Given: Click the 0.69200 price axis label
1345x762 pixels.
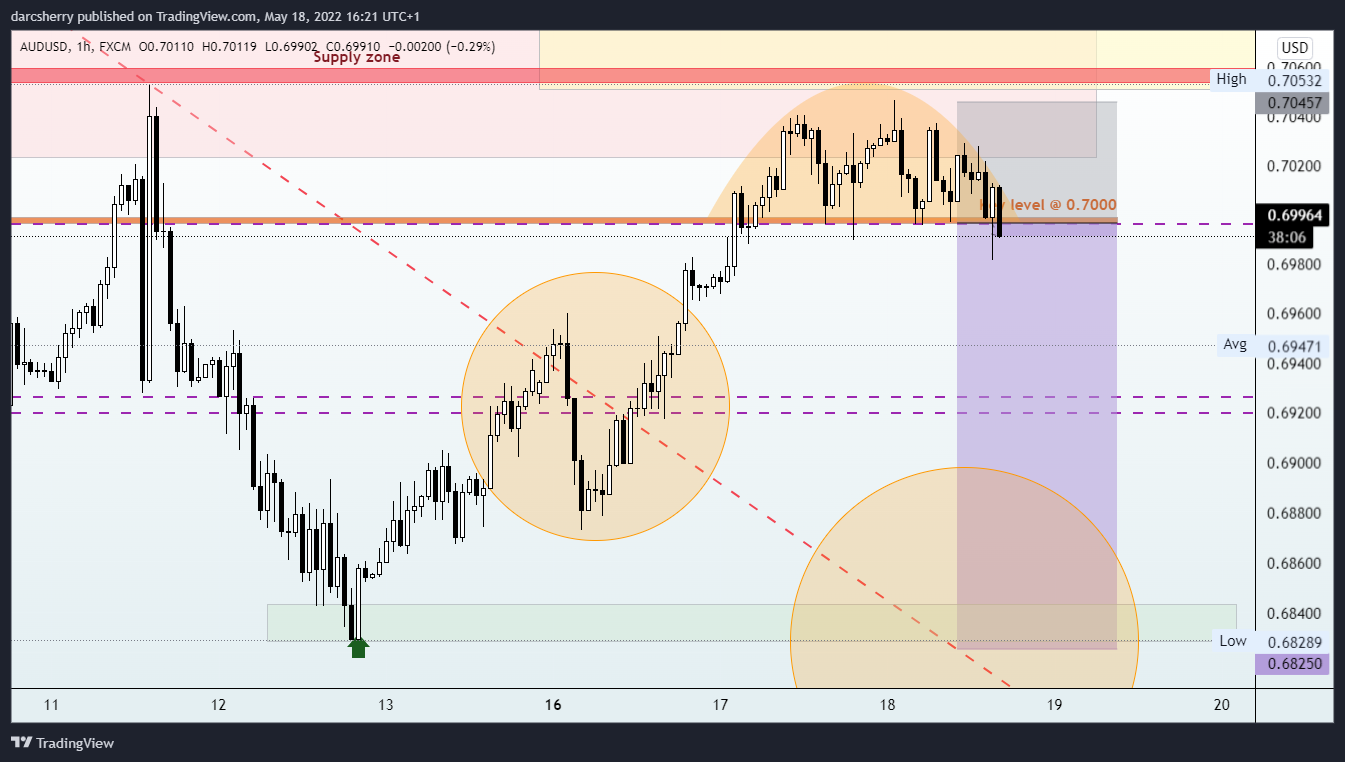Looking at the screenshot, I should coord(1295,413).
